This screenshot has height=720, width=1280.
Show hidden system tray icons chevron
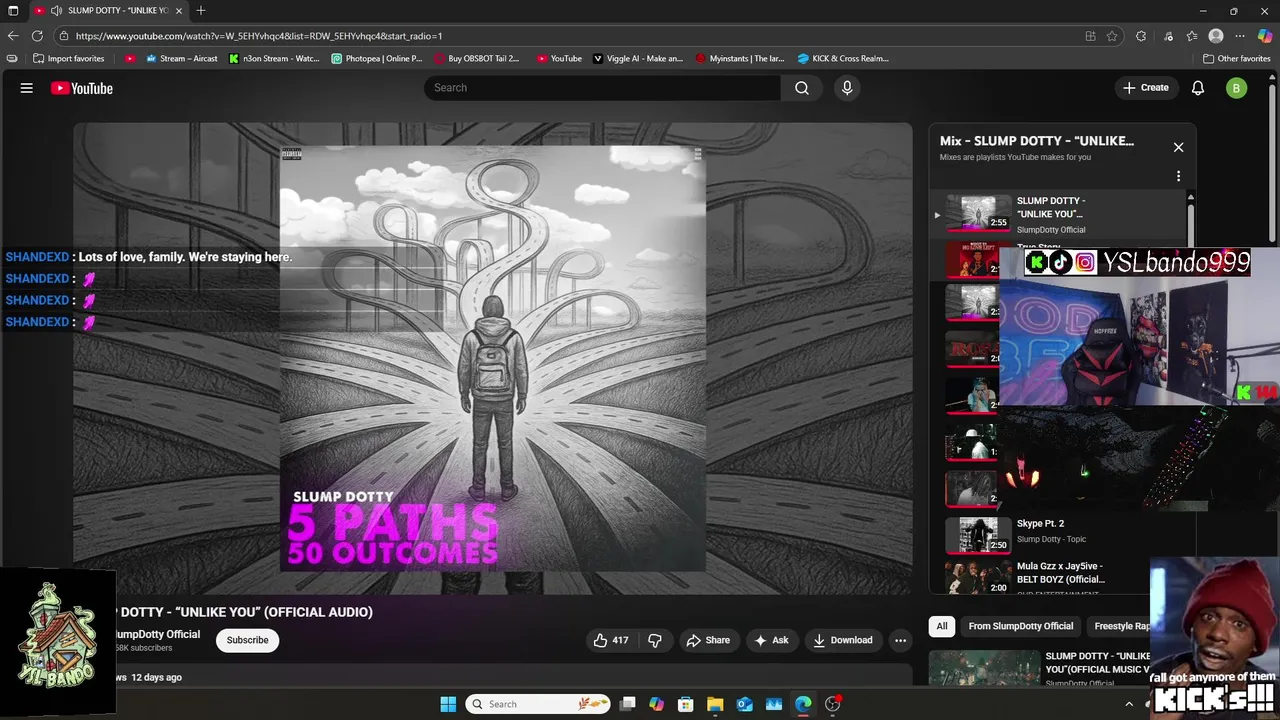1129,704
